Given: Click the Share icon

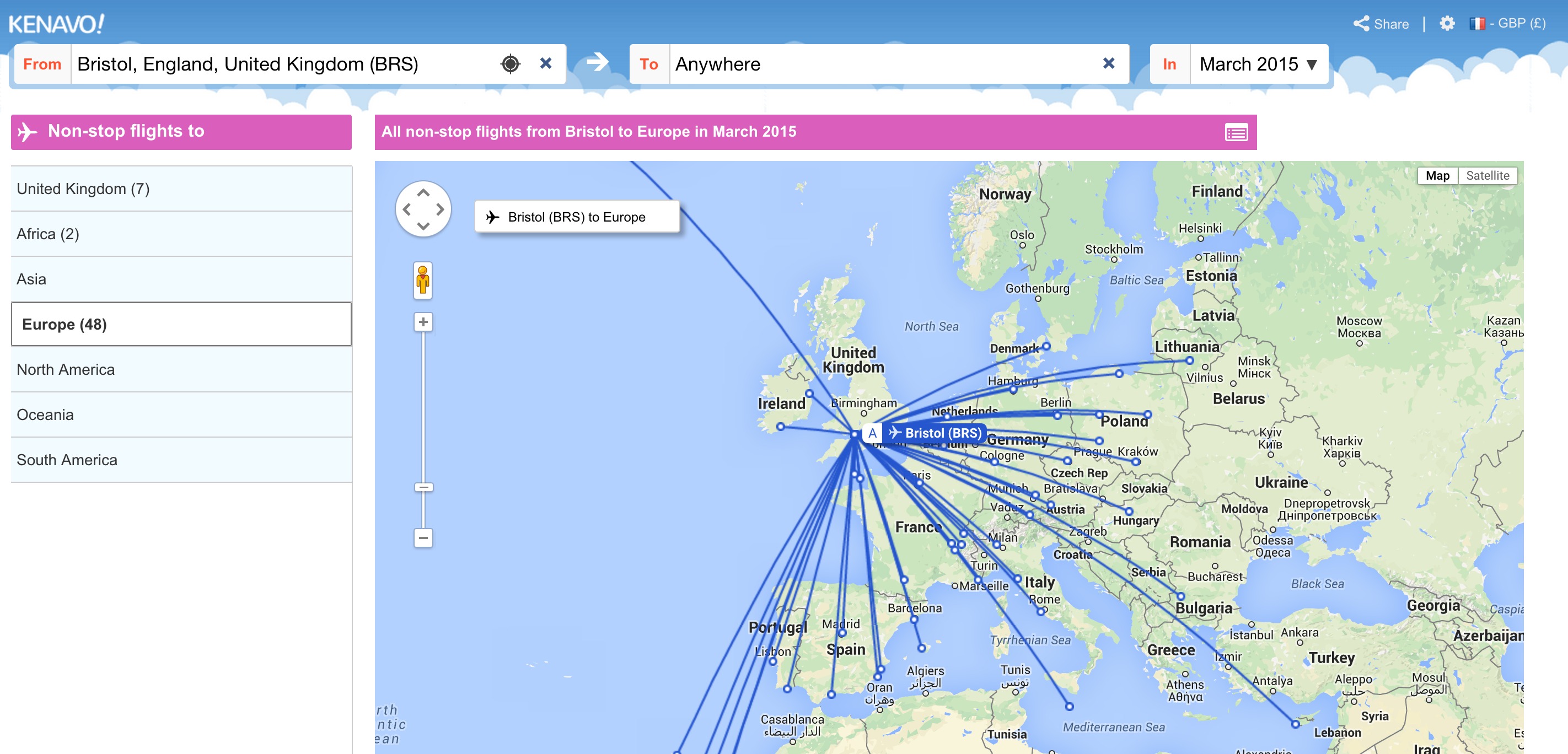Looking at the screenshot, I should pyautogui.click(x=1361, y=24).
